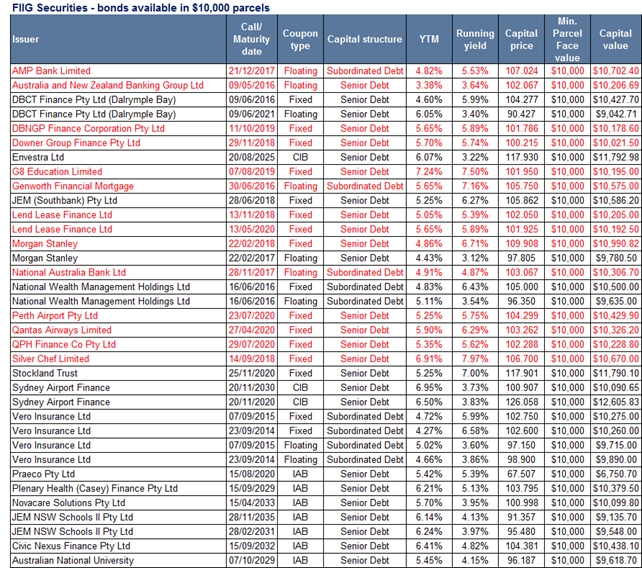The width and height of the screenshot is (642, 568).
Task: Select Min. Parcel Face value header
Action: [x=567, y=39]
